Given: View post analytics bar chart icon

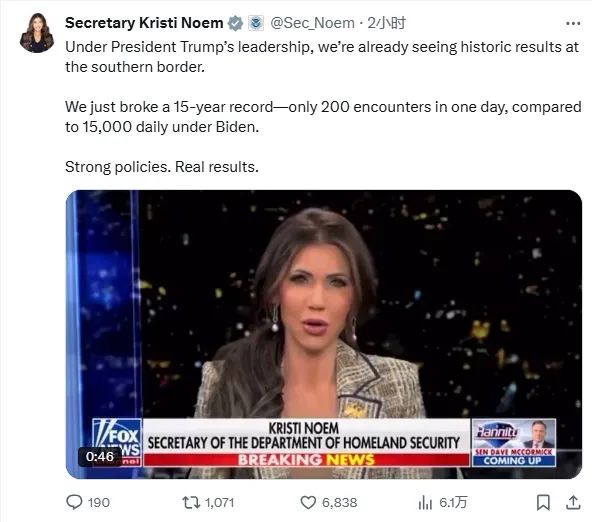Looking at the screenshot, I should [x=425, y=502].
